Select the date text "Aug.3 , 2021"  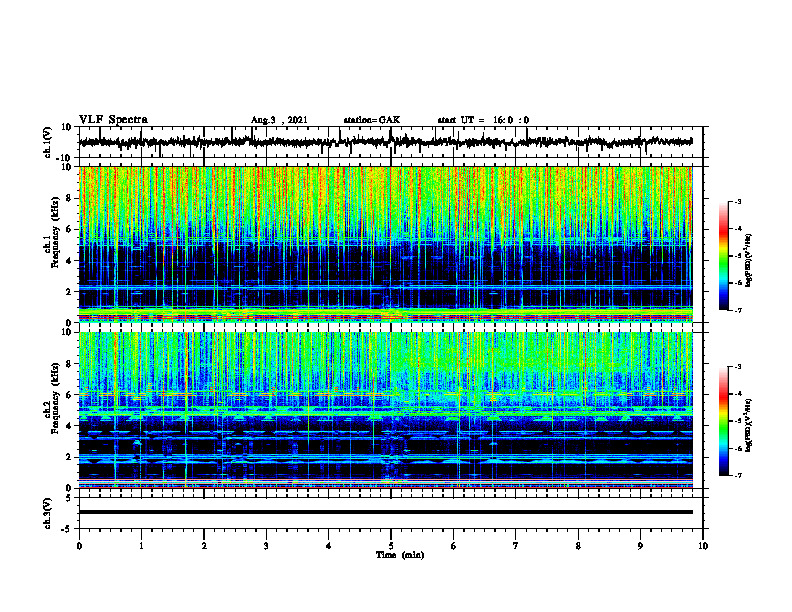279,120
